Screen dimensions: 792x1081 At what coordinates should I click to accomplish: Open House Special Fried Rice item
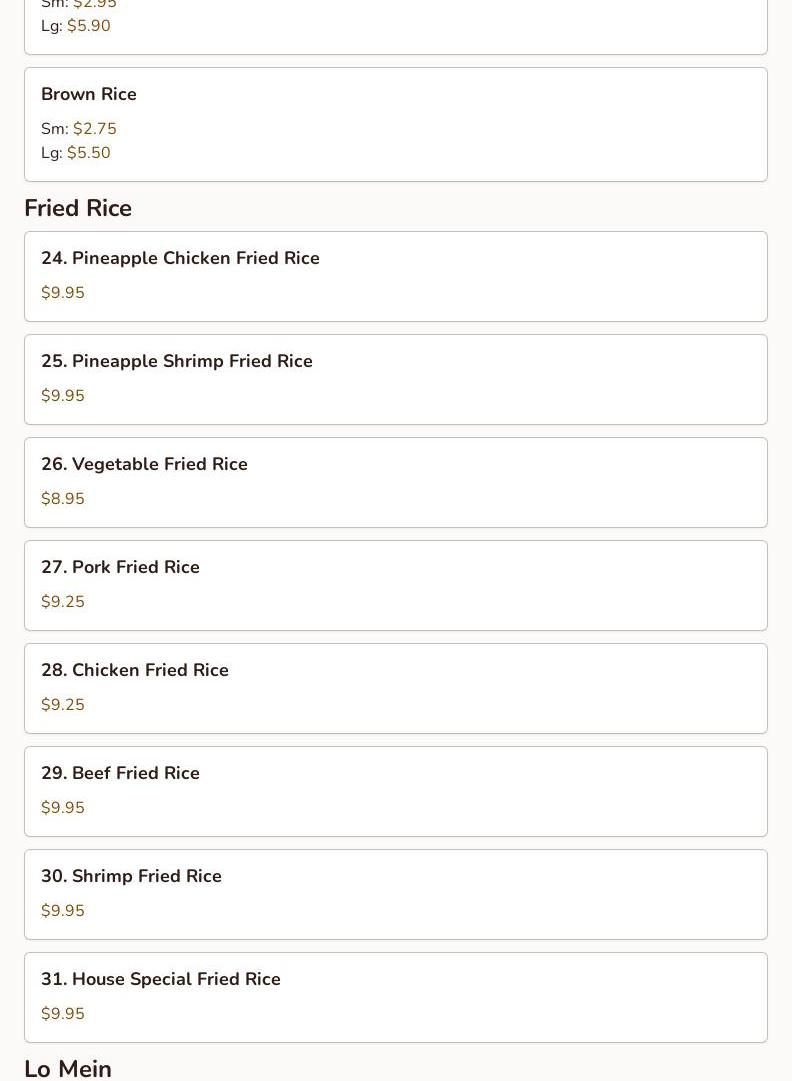click(x=160, y=979)
